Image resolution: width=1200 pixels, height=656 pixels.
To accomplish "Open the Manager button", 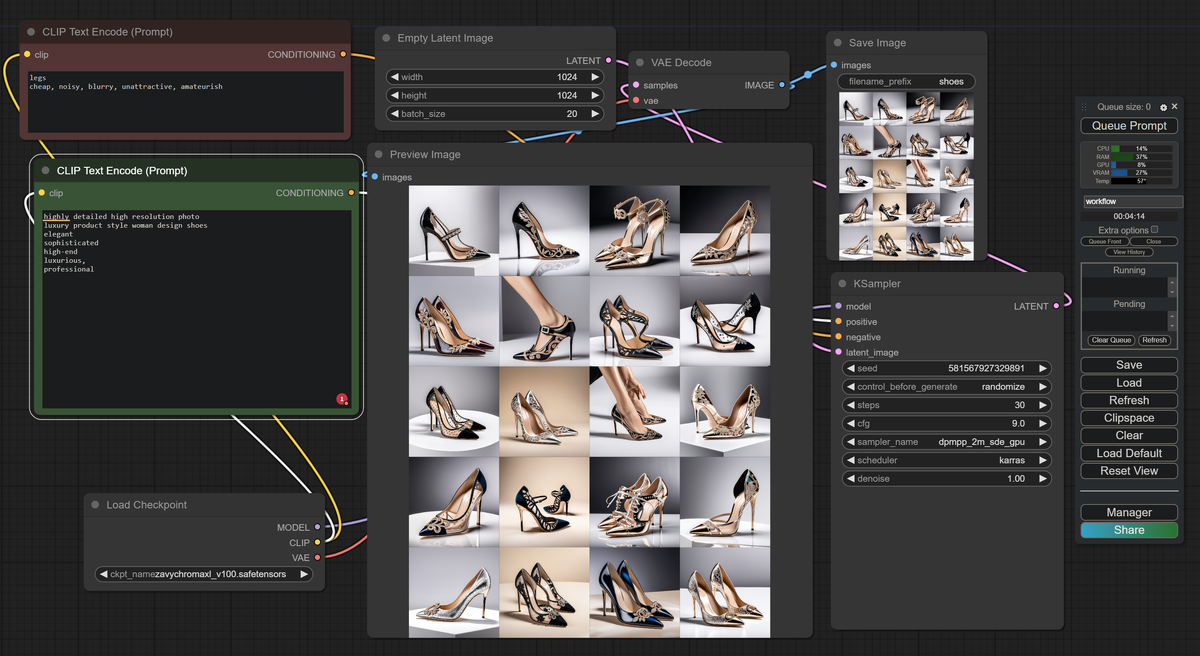I will 1129,512.
